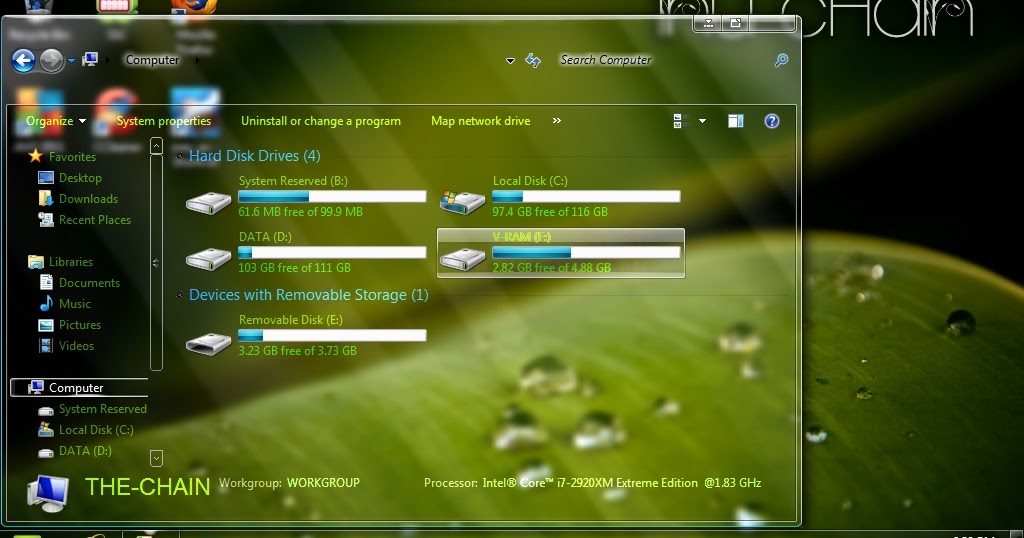
Task: Click Removable Disk (E:) usage bar
Action: pos(332,336)
